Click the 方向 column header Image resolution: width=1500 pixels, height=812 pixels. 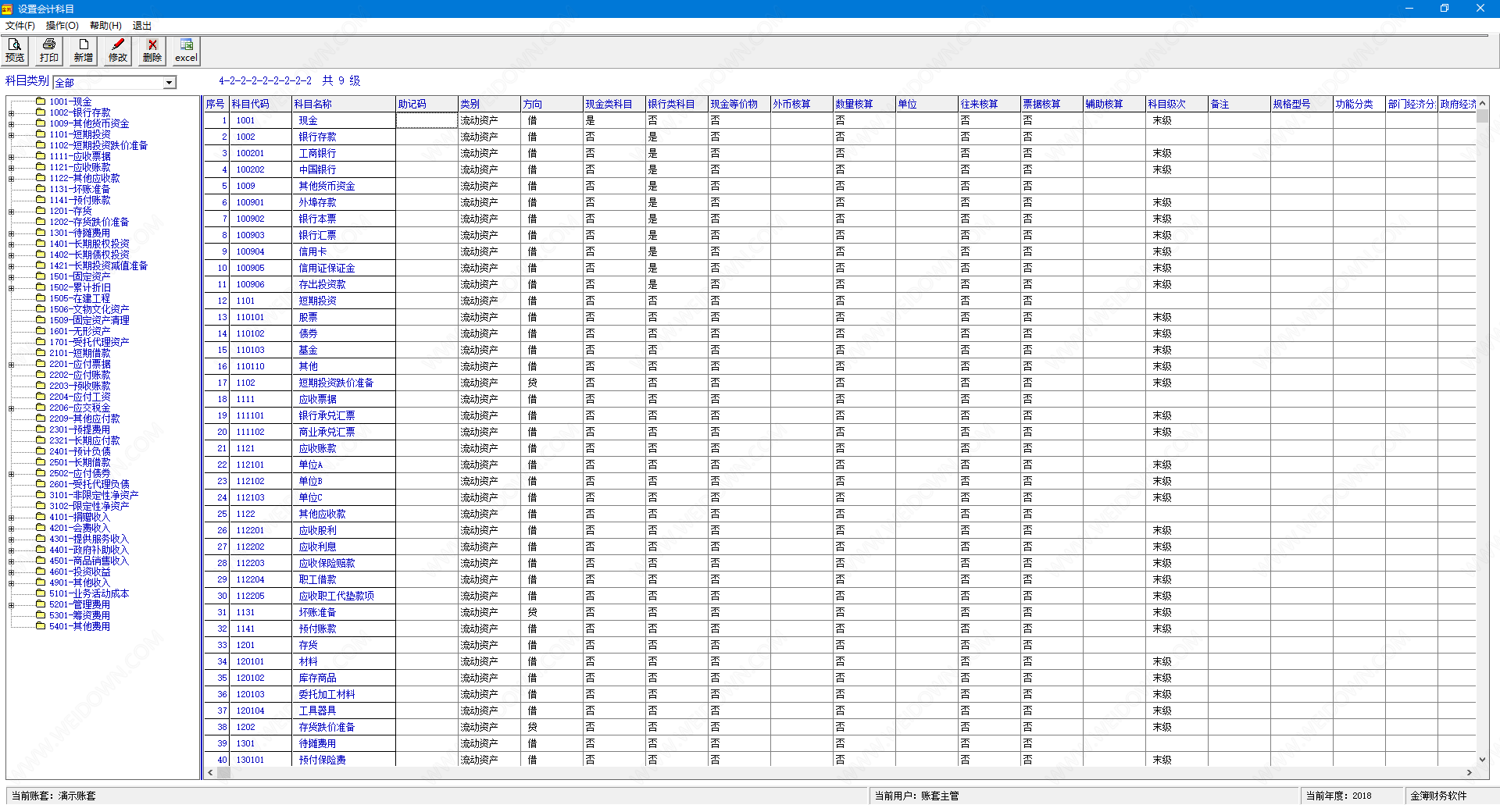point(552,104)
